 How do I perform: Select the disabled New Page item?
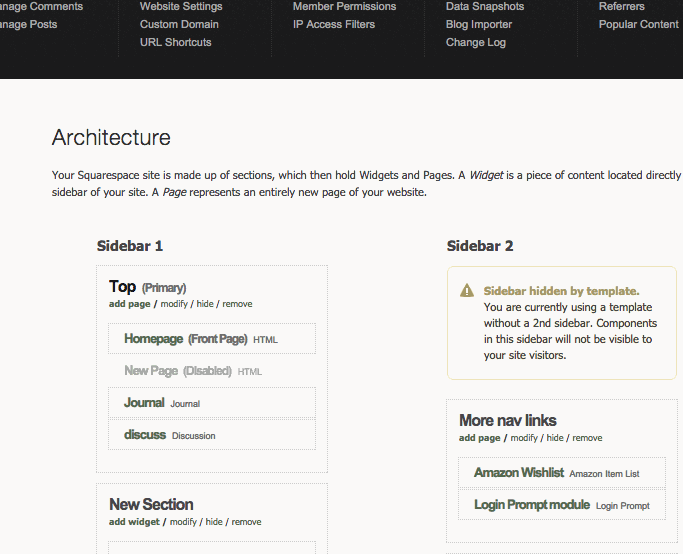pyautogui.click(x=177, y=371)
